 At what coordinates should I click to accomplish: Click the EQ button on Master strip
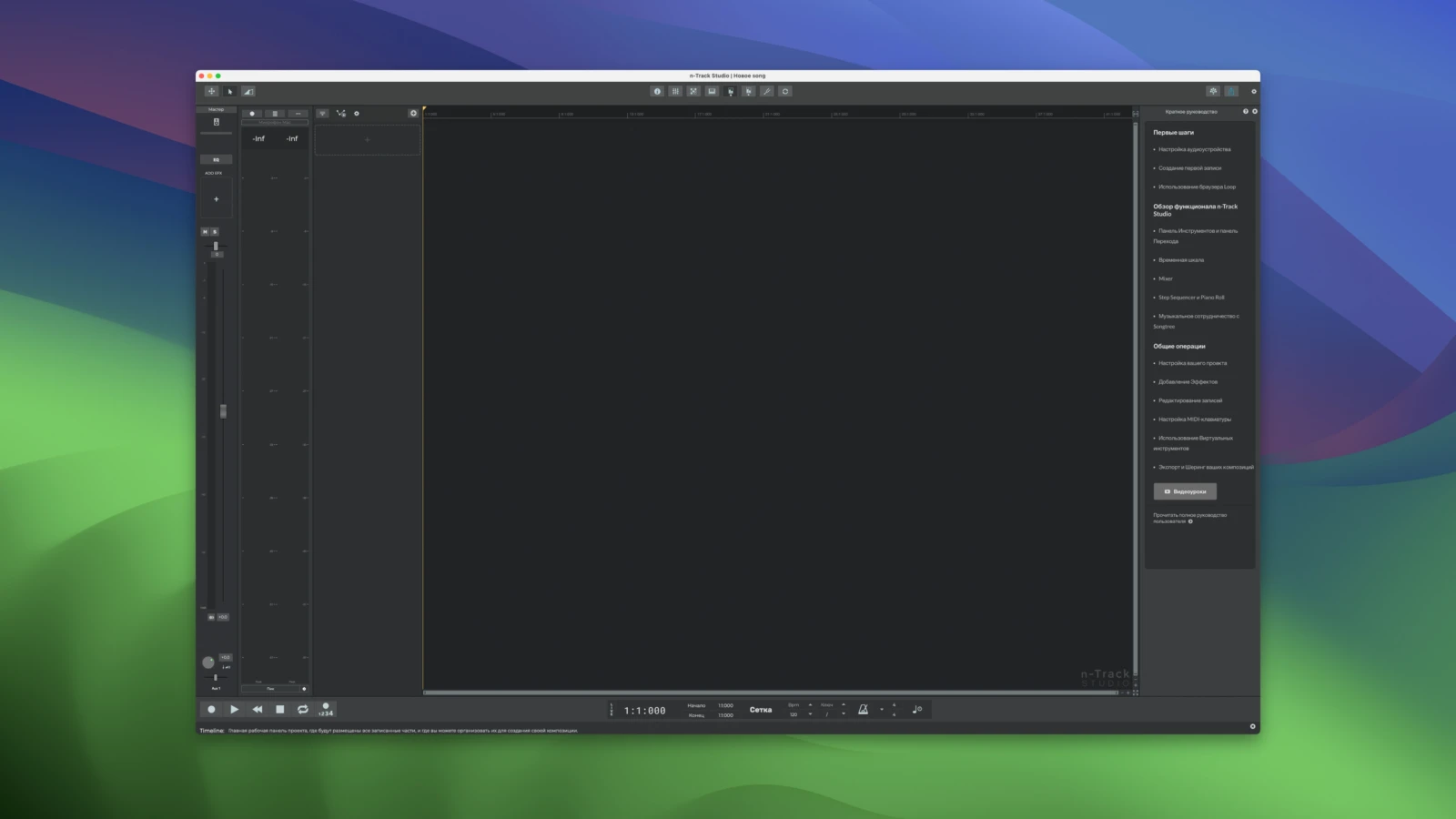click(216, 159)
